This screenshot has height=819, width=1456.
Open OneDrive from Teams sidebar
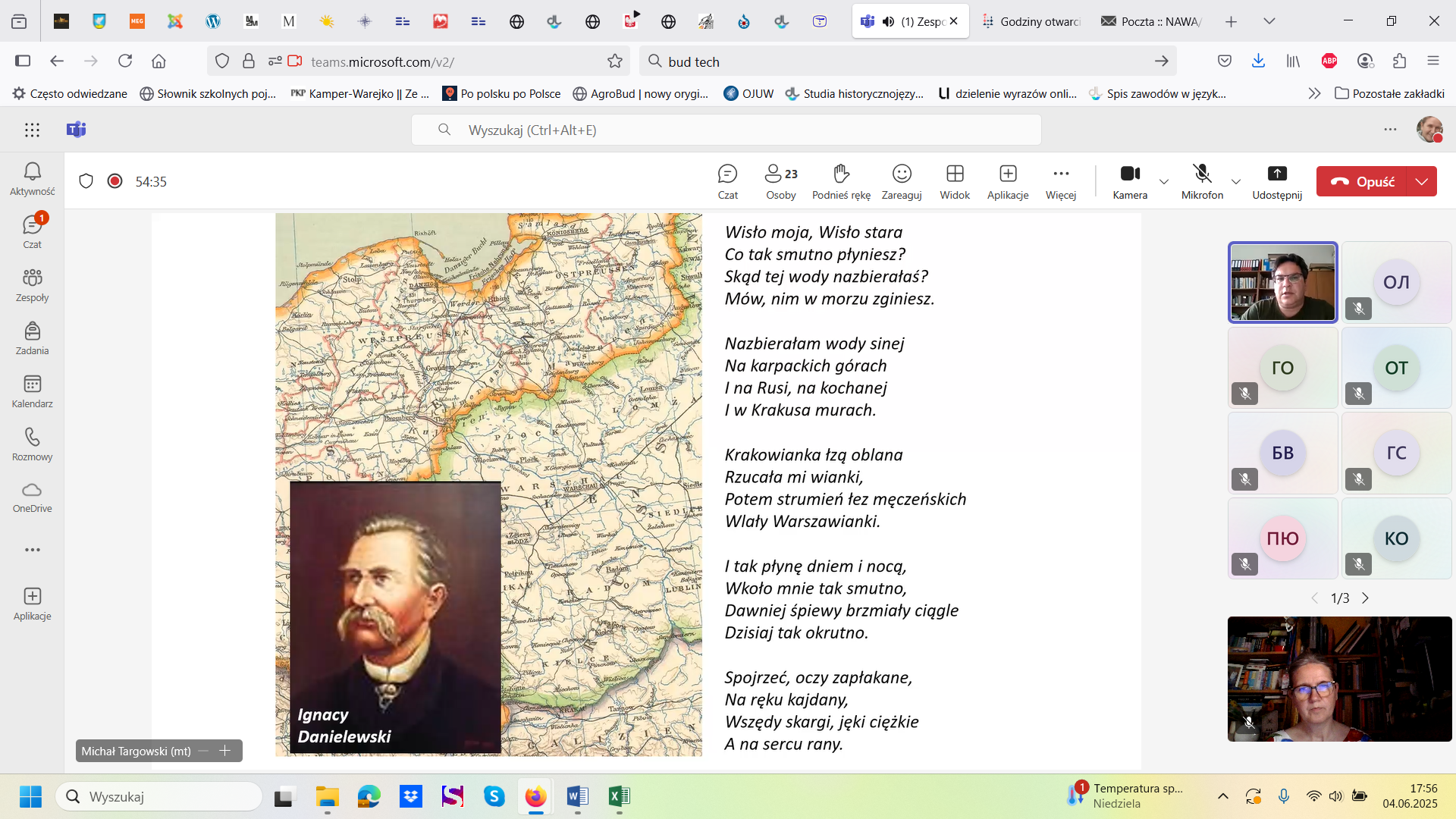pyautogui.click(x=32, y=497)
